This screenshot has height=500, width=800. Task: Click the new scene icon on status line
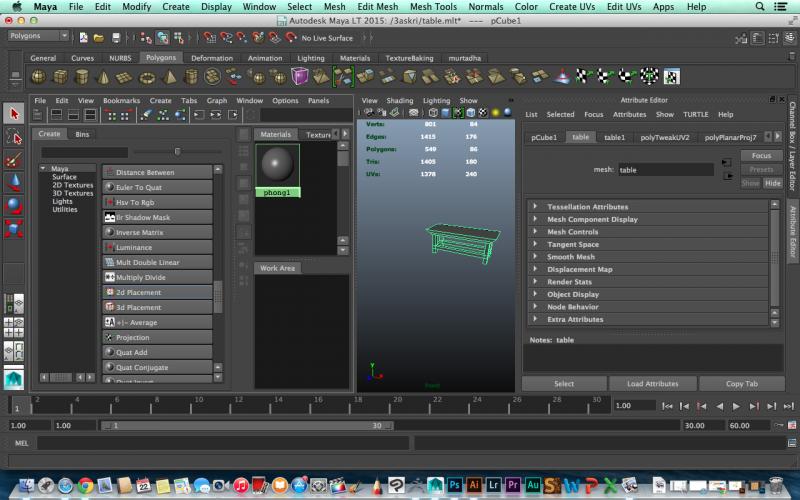(83, 38)
